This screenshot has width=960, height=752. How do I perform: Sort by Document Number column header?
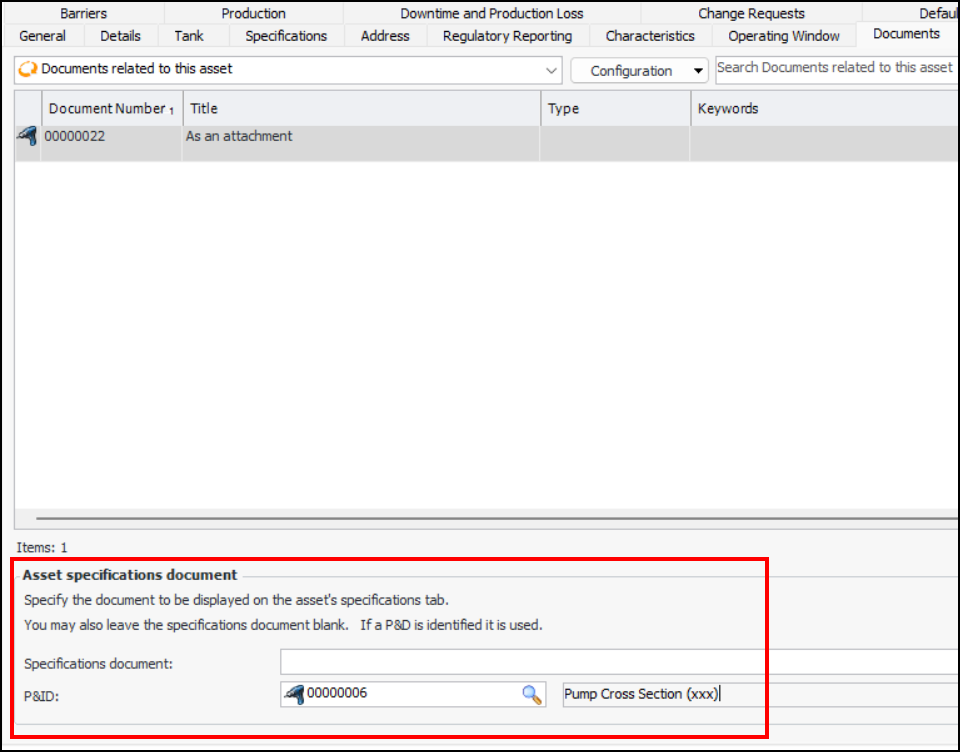(x=112, y=108)
